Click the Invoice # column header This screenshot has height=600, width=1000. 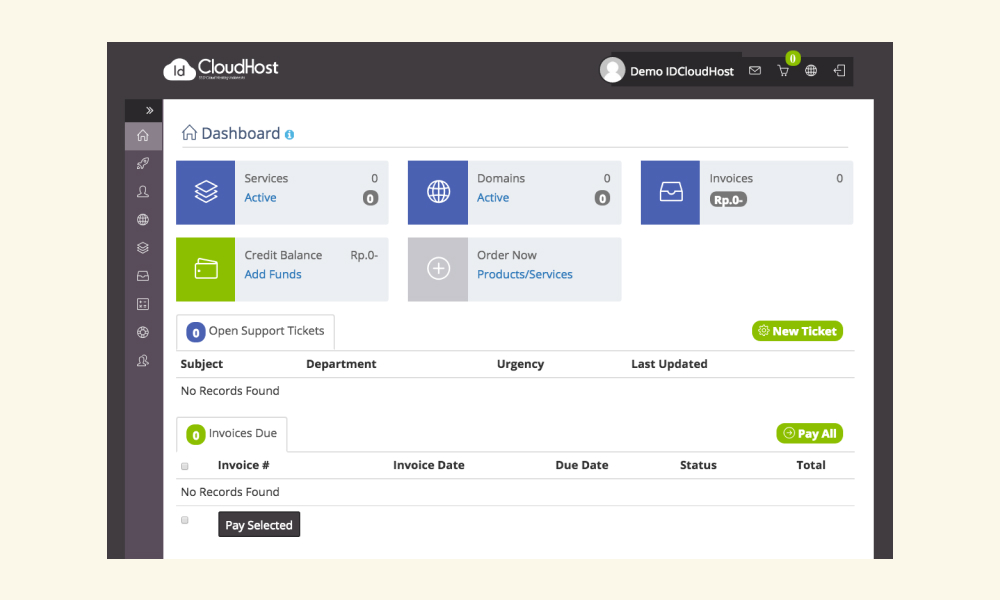pos(244,465)
